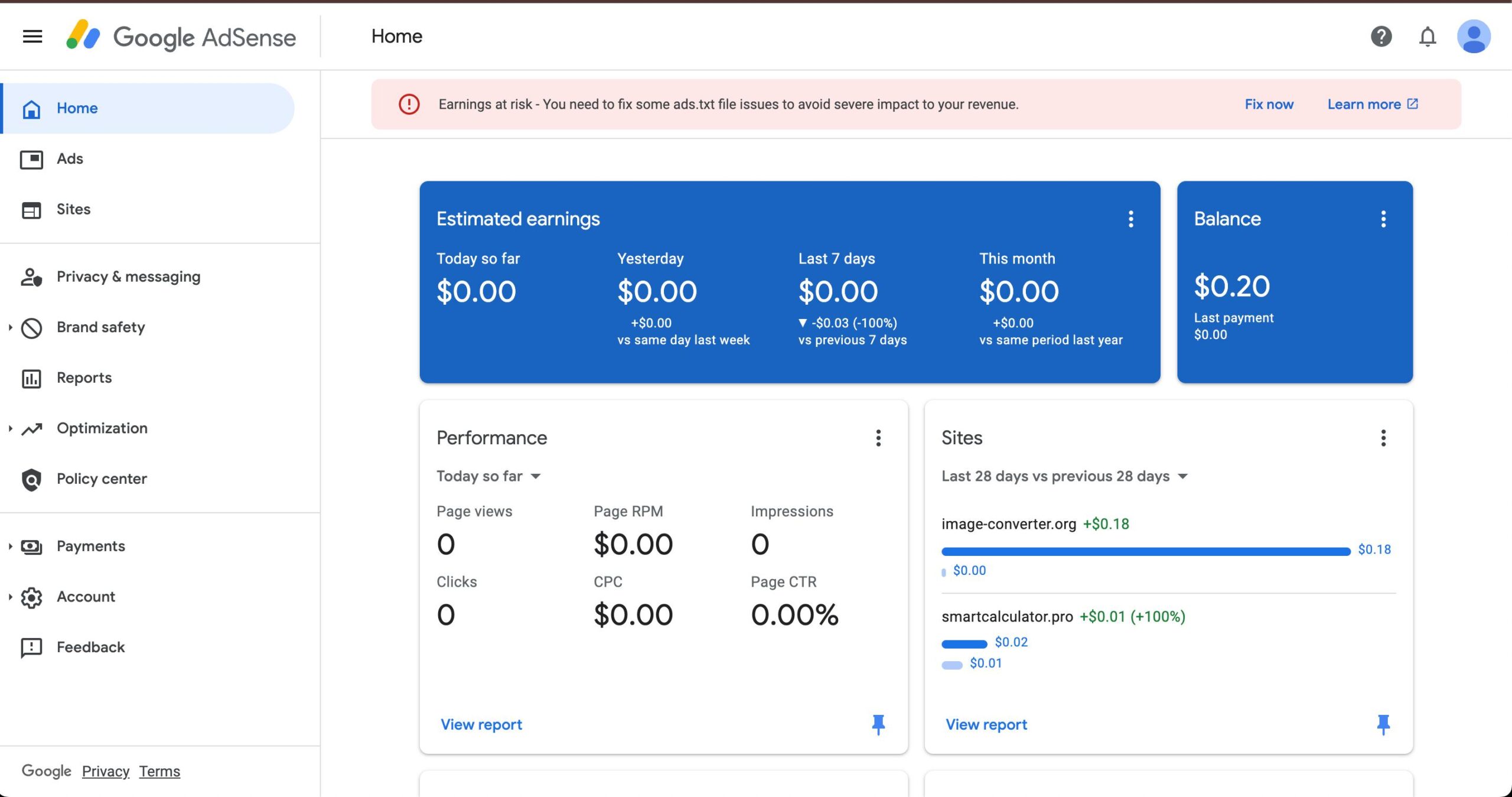The width and height of the screenshot is (1512, 797).
Task: Click the Account gear icon
Action: pyautogui.click(x=31, y=597)
